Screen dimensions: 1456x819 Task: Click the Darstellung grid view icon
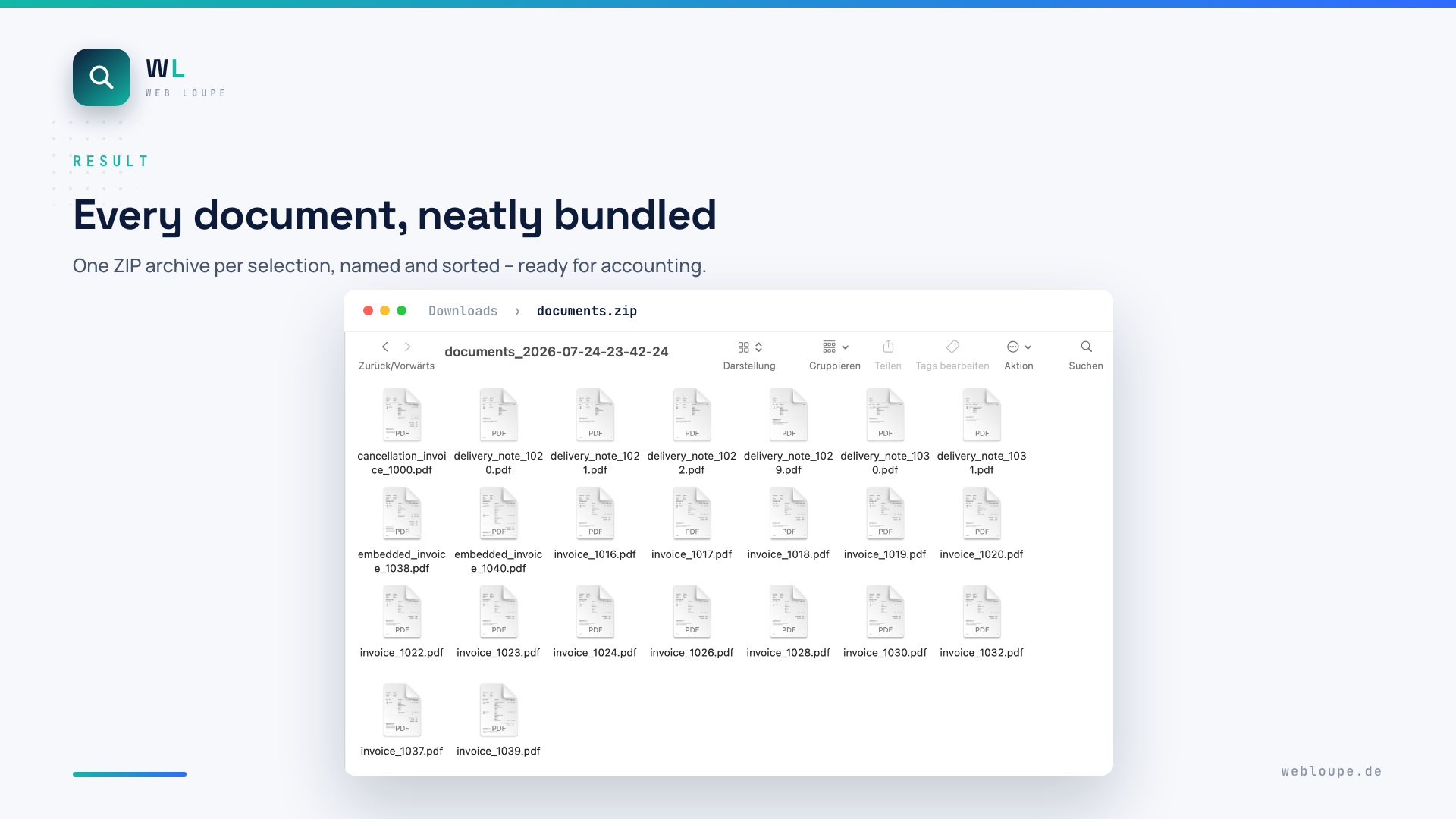[743, 347]
